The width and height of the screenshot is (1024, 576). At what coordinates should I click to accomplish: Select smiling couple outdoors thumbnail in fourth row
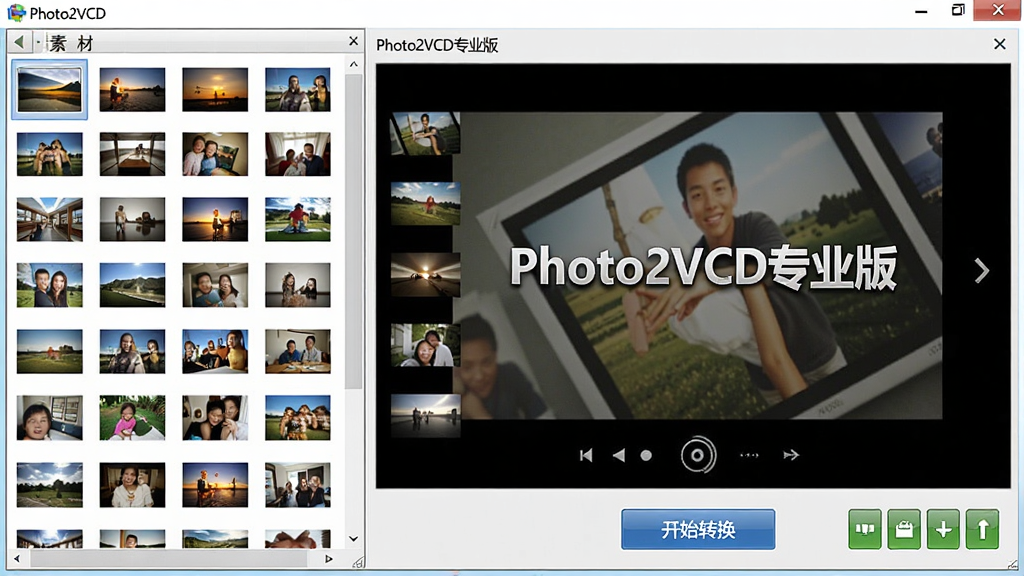[50, 285]
